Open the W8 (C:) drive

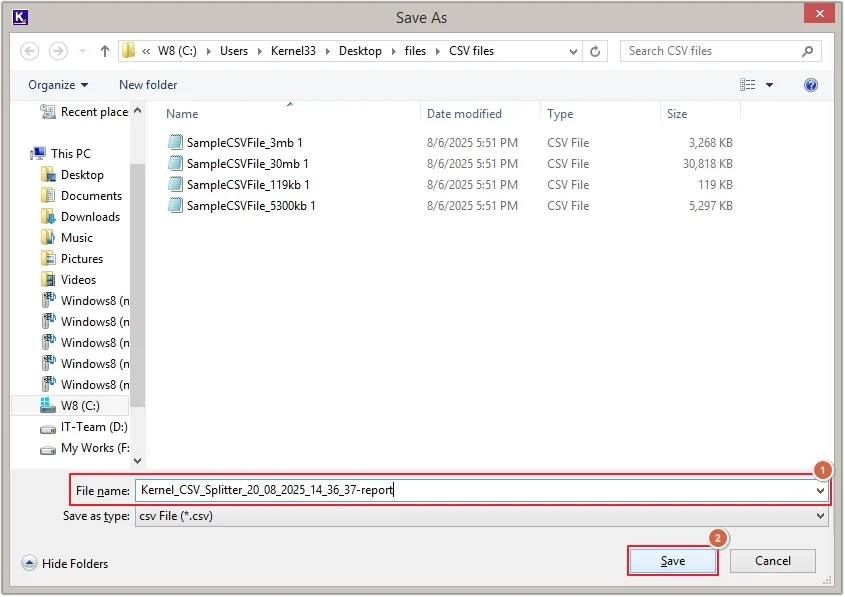80,406
